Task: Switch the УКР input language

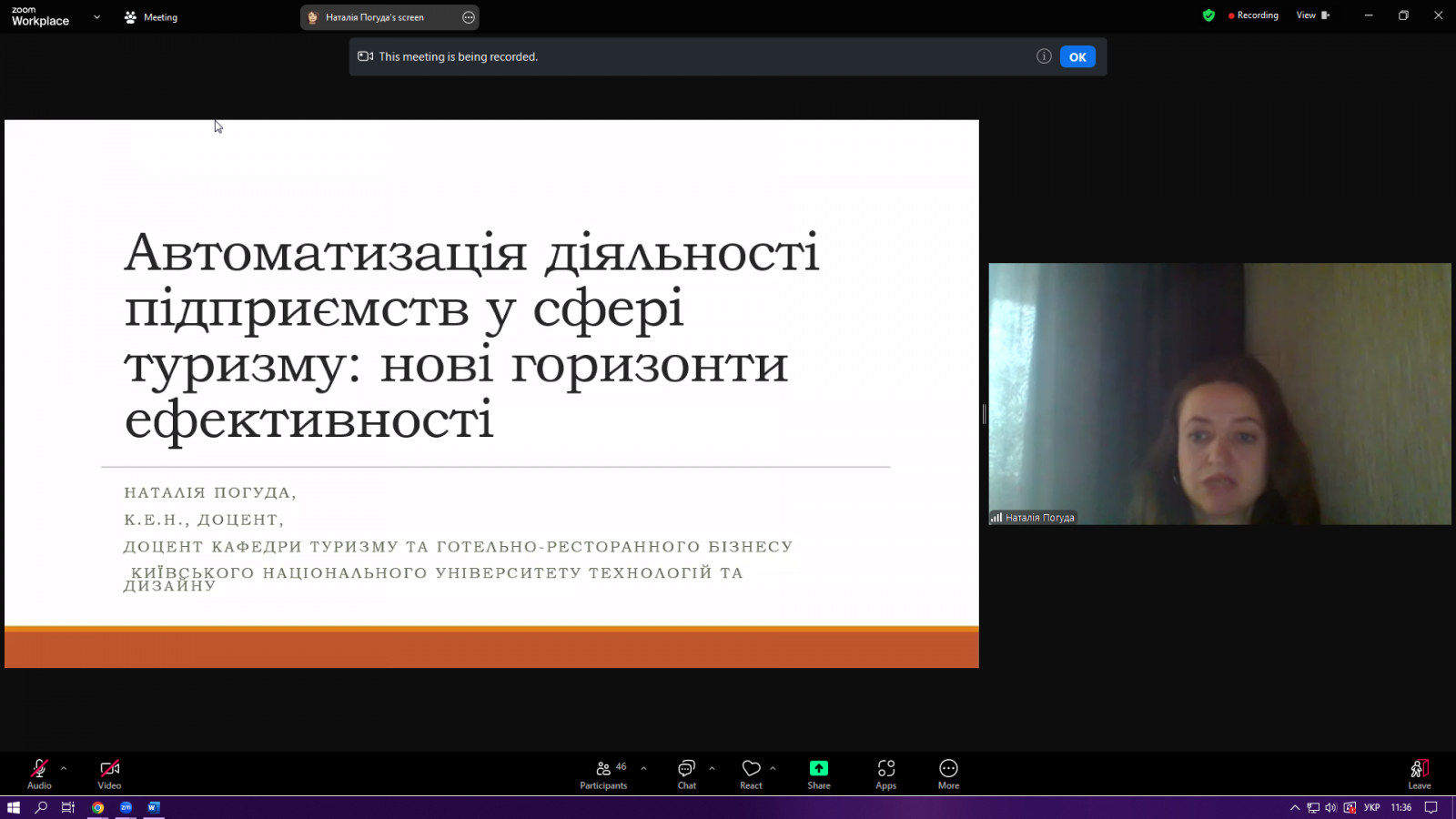Action: point(1372,807)
